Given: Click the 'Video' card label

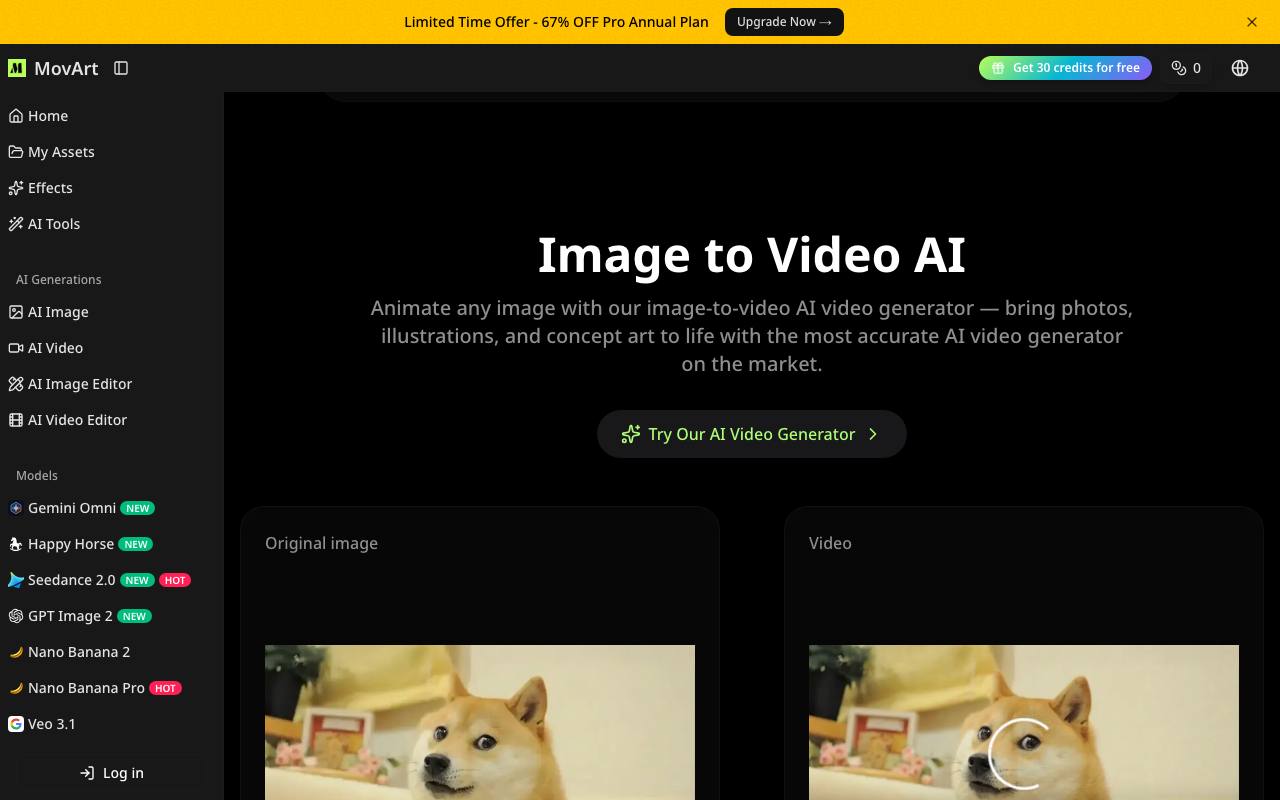Looking at the screenshot, I should [830, 543].
